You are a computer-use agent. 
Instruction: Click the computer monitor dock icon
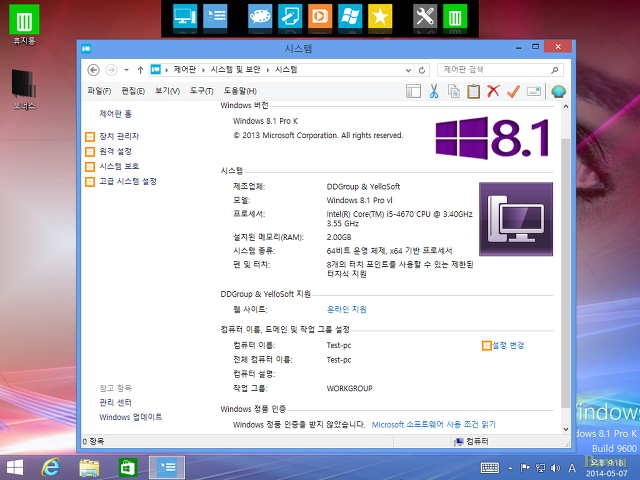(x=185, y=17)
